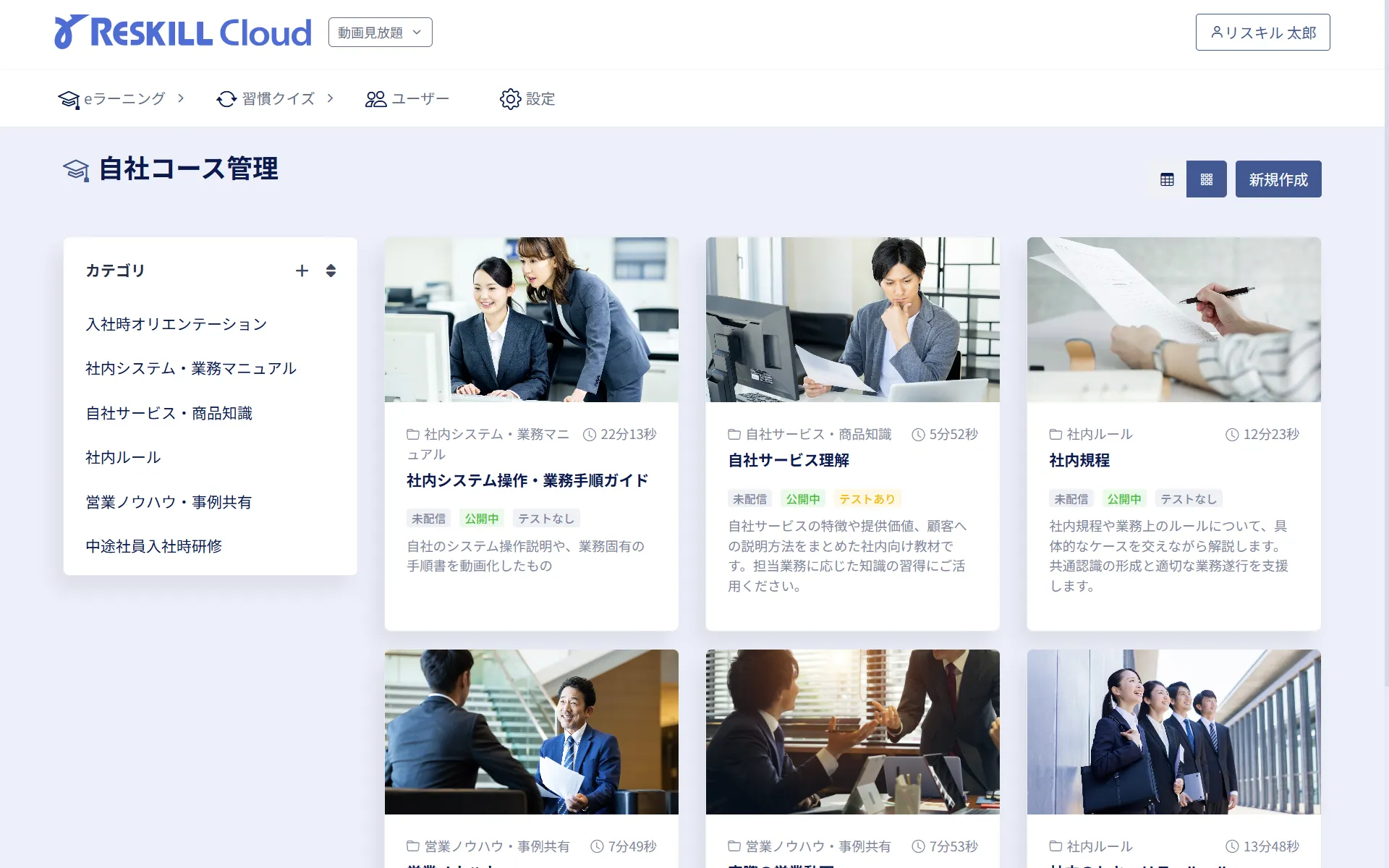Click the RESKILL Cloud logo
Viewport: 1389px width, 868px height.
click(183, 33)
